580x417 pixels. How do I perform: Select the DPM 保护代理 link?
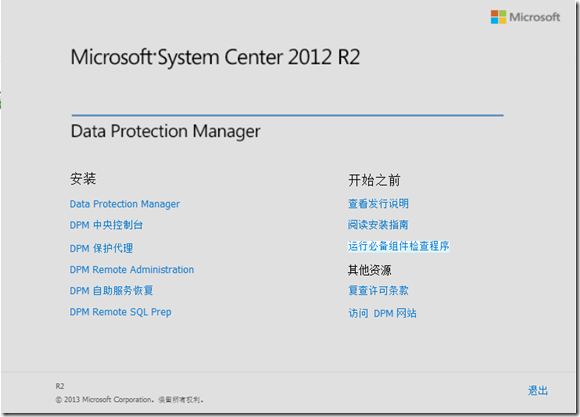click(x=101, y=248)
